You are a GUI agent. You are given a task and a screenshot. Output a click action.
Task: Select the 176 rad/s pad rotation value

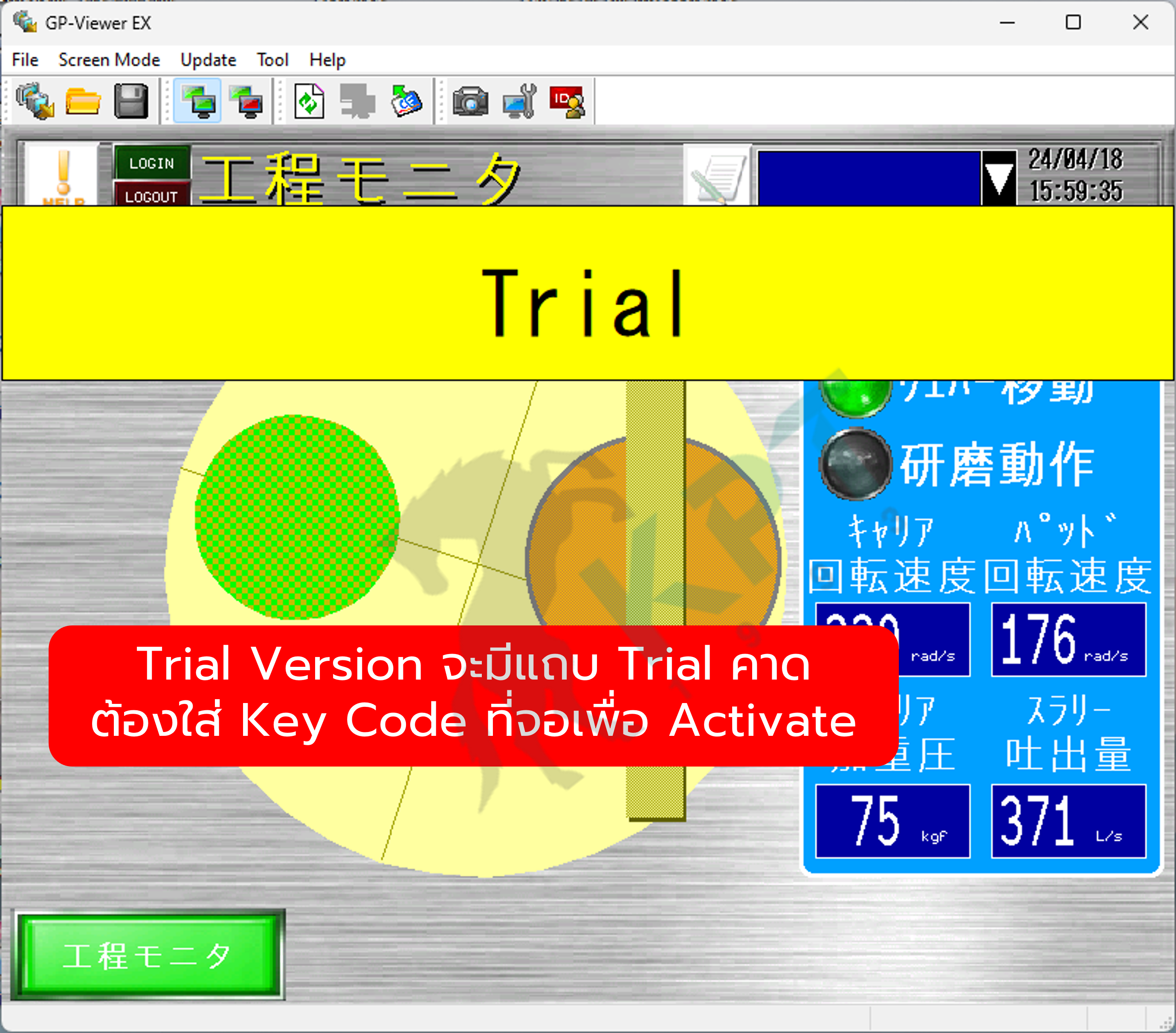click(x=1069, y=639)
